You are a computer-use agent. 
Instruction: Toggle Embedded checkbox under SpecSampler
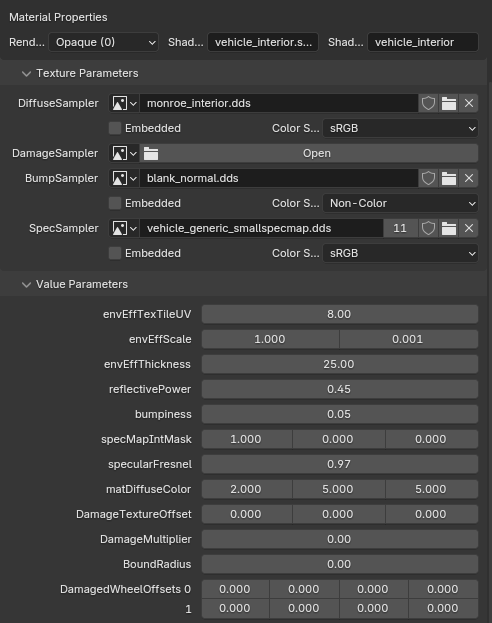[x=115, y=253]
